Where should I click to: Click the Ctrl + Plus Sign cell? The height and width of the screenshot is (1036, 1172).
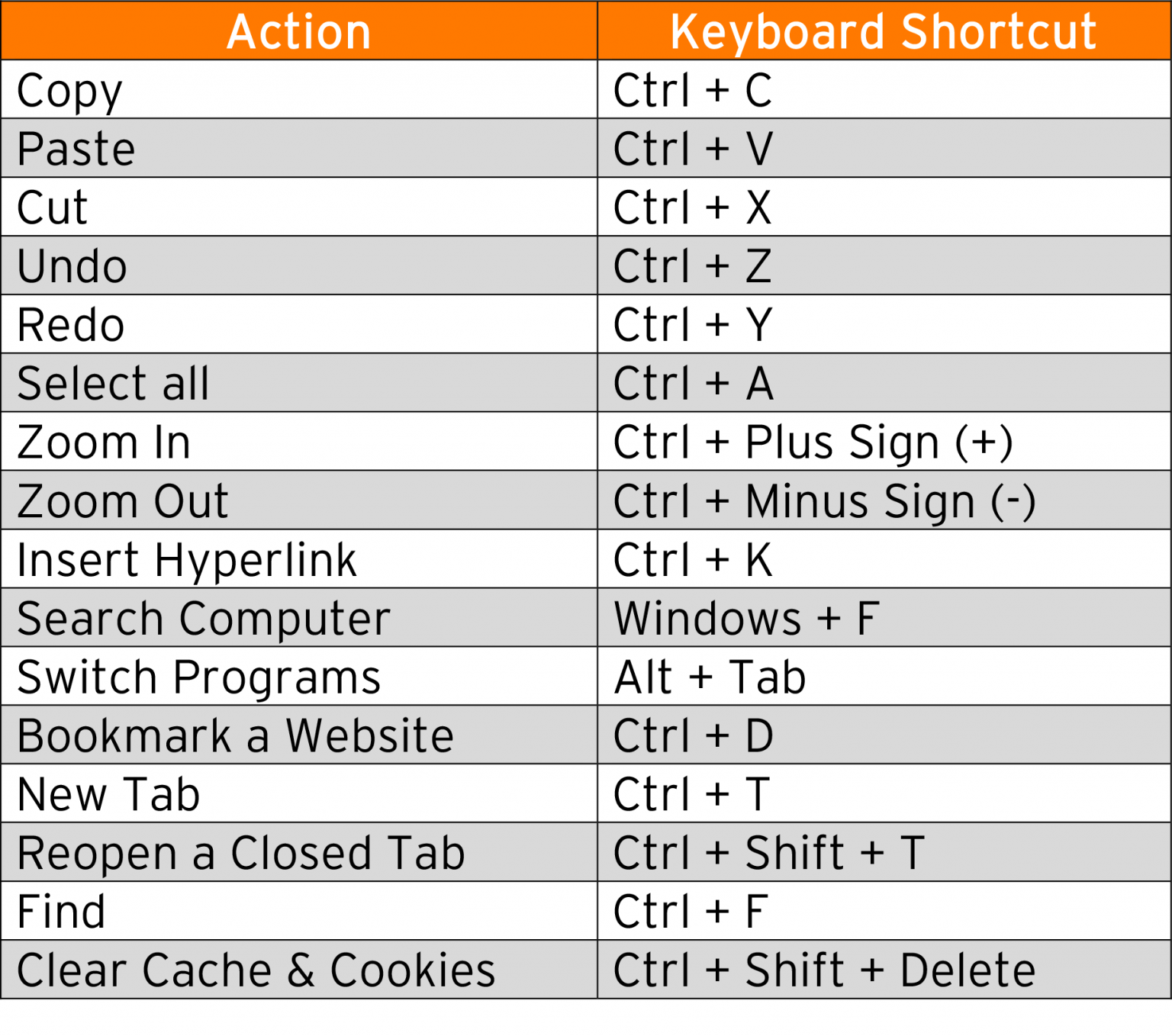click(813, 442)
